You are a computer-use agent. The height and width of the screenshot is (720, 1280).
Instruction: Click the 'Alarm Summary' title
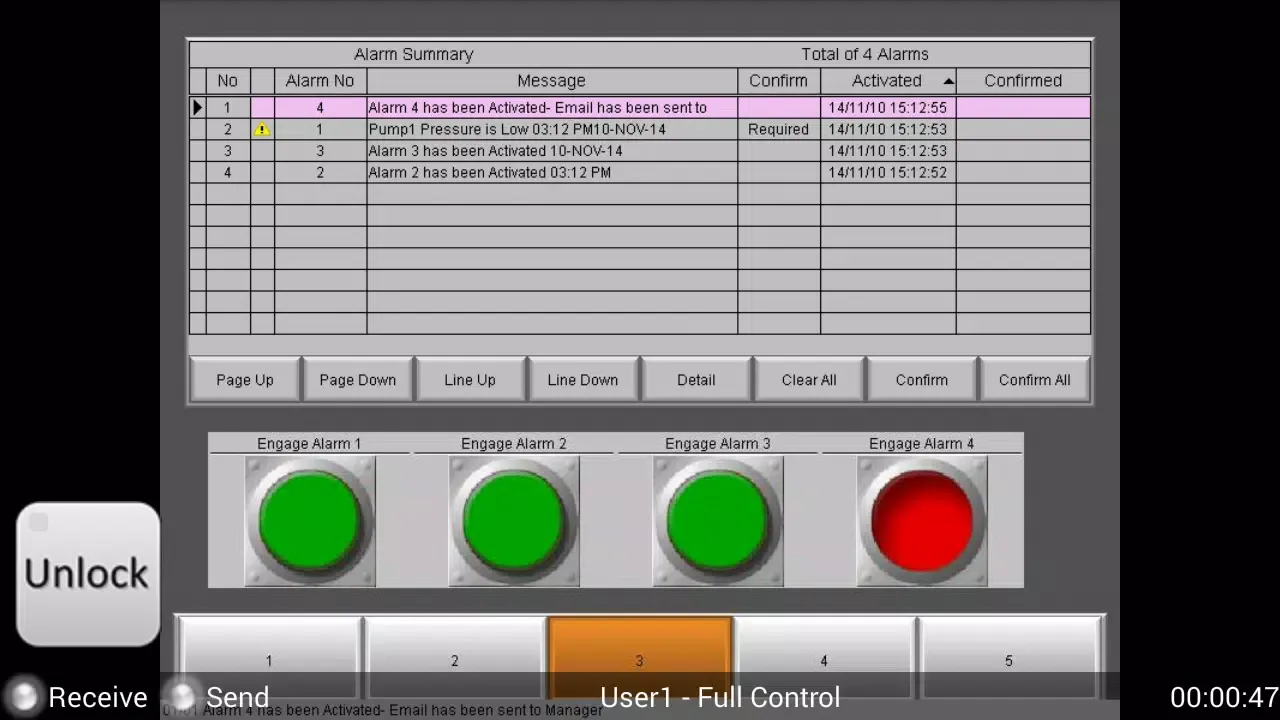[x=414, y=54]
